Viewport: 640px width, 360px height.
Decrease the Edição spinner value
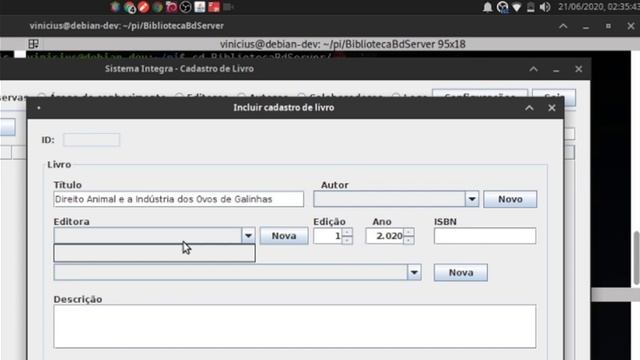347,240
